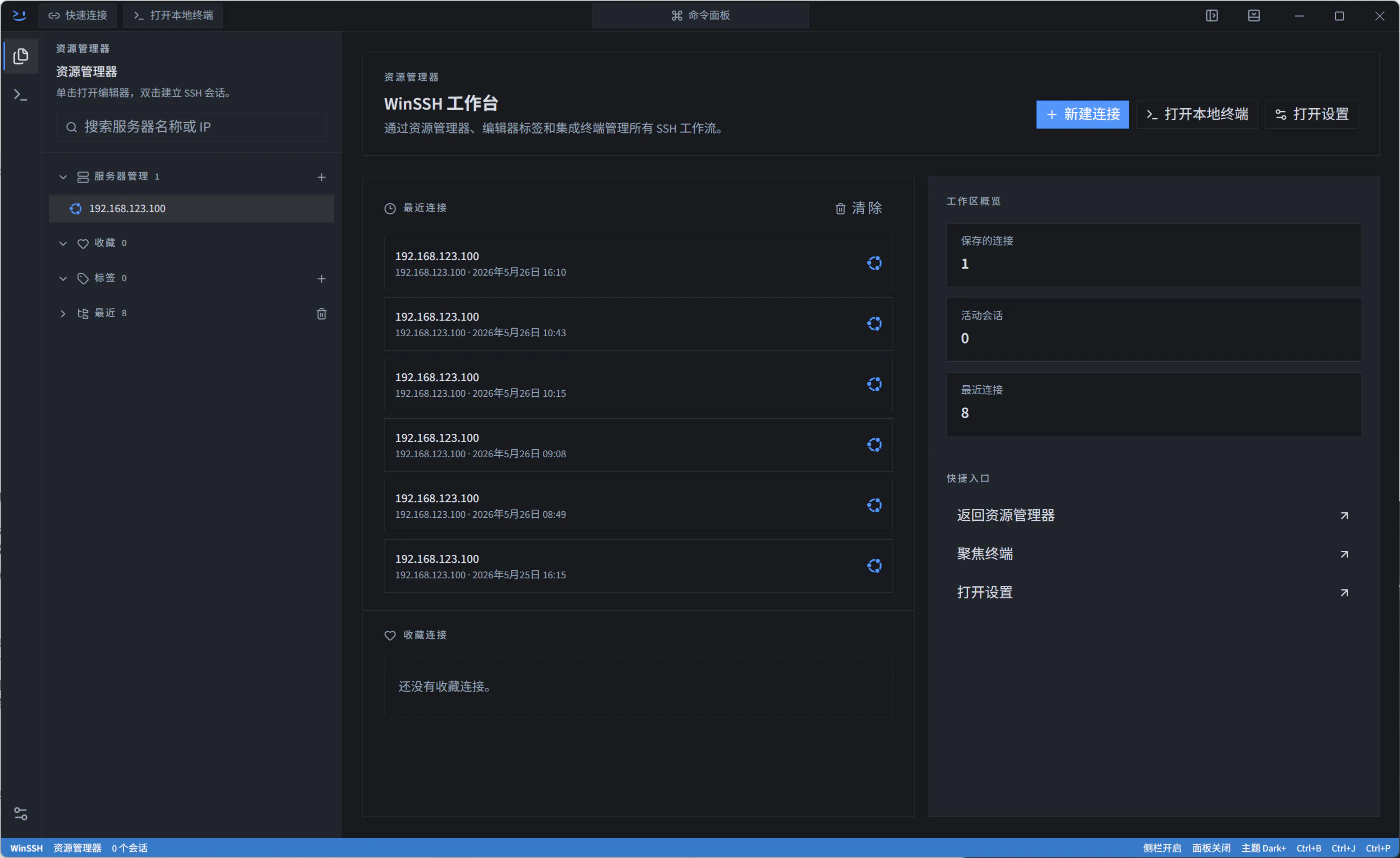Click the 快速连接 button in the title bar

77,16
